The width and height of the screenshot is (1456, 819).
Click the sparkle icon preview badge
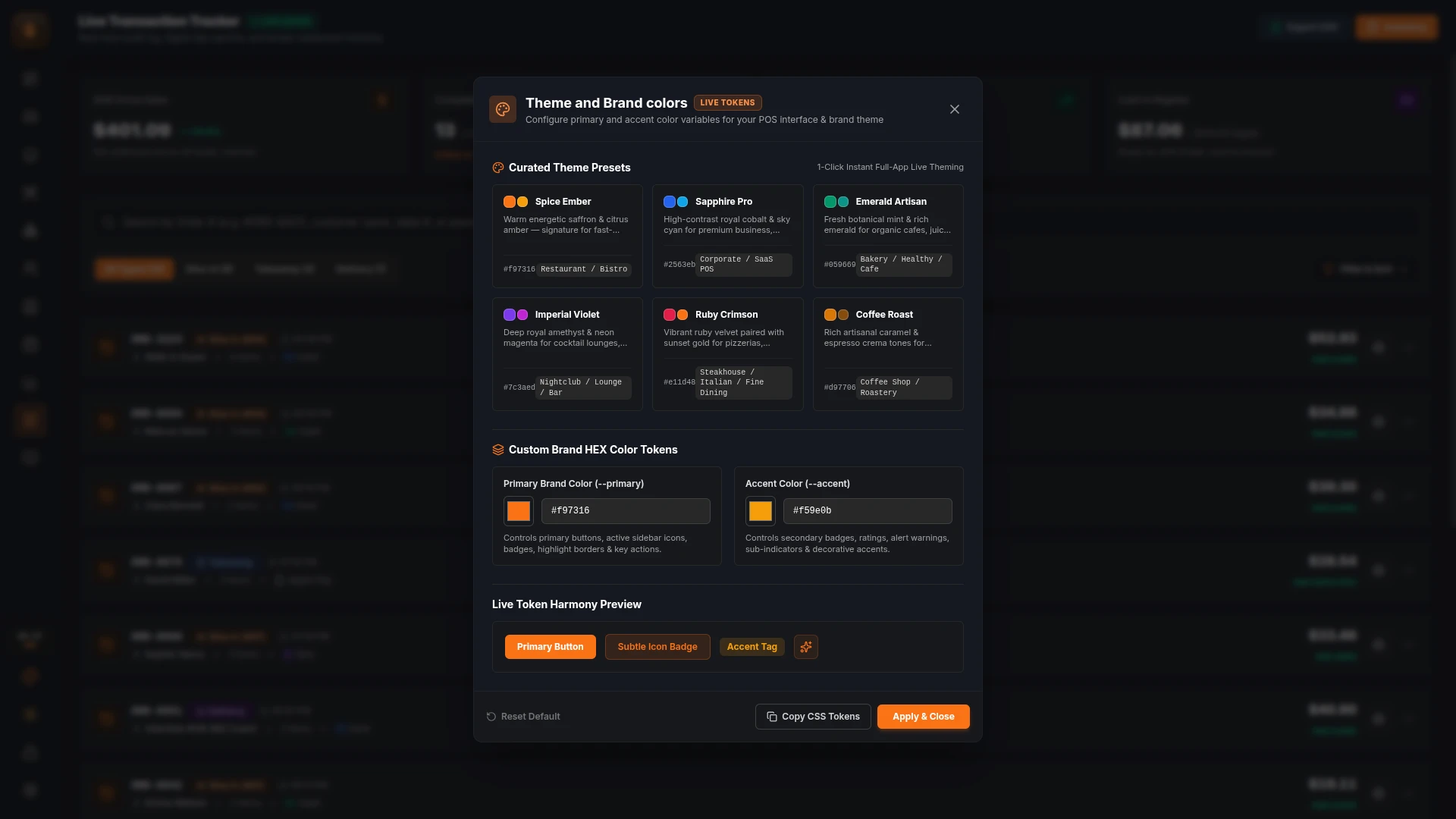[806, 647]
